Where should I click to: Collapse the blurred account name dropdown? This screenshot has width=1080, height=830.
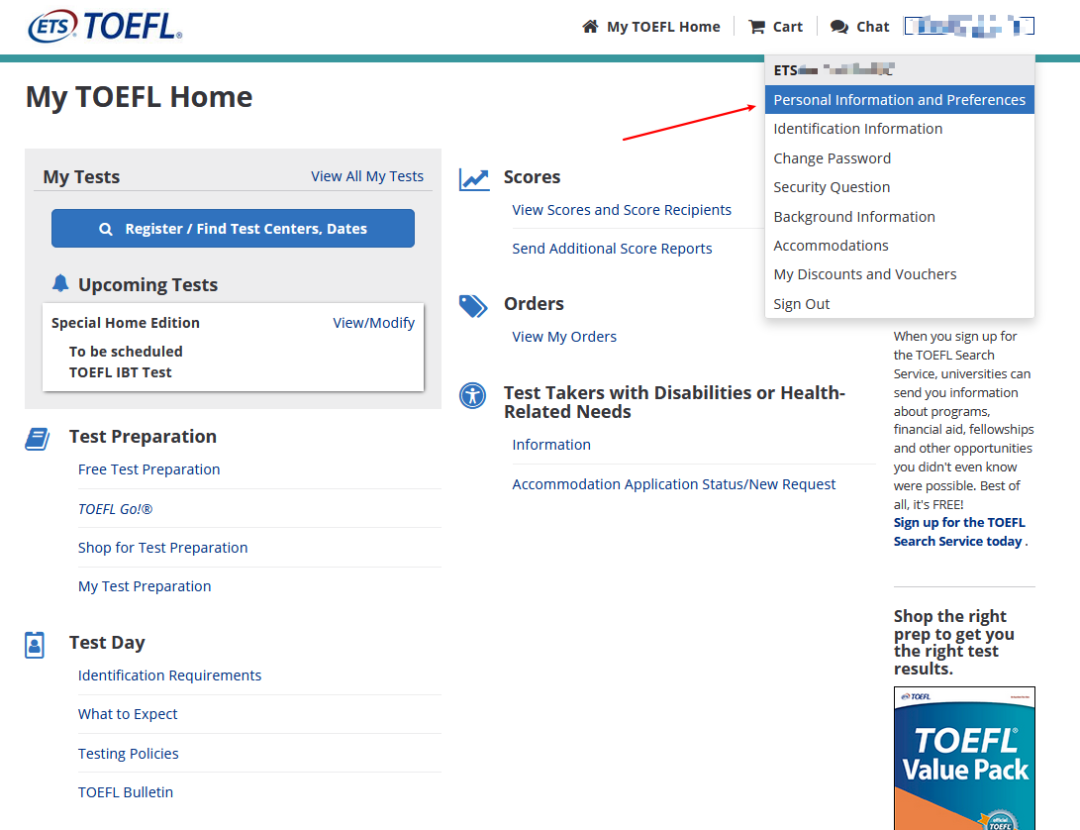[969, 27]
